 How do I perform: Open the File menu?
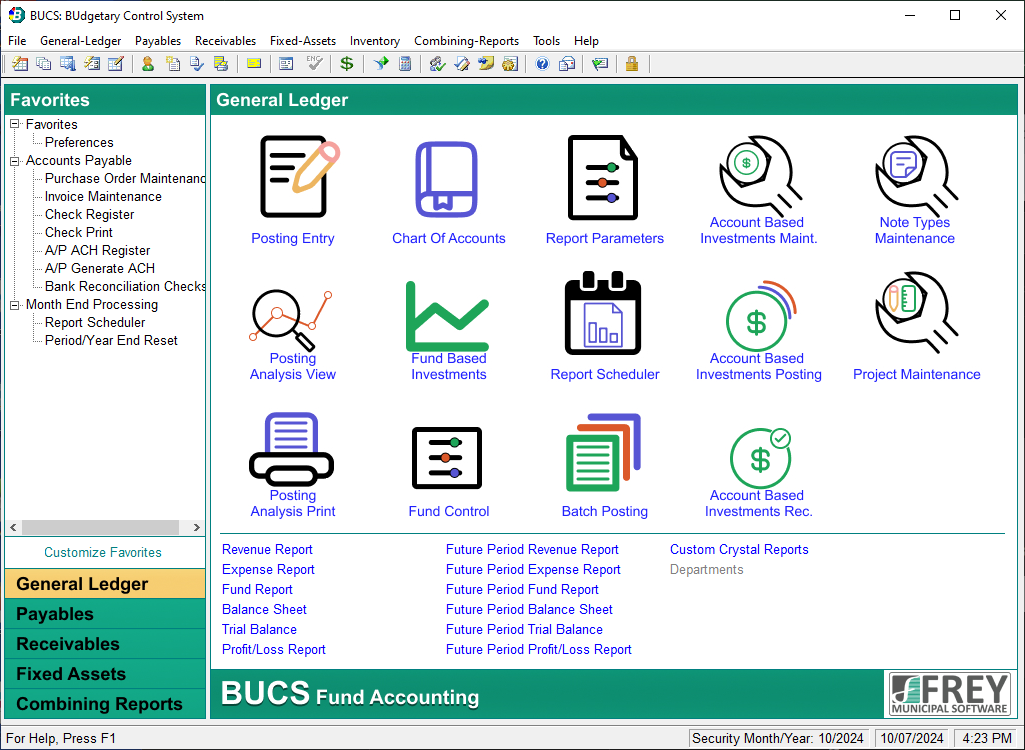(x=17, y=41)
